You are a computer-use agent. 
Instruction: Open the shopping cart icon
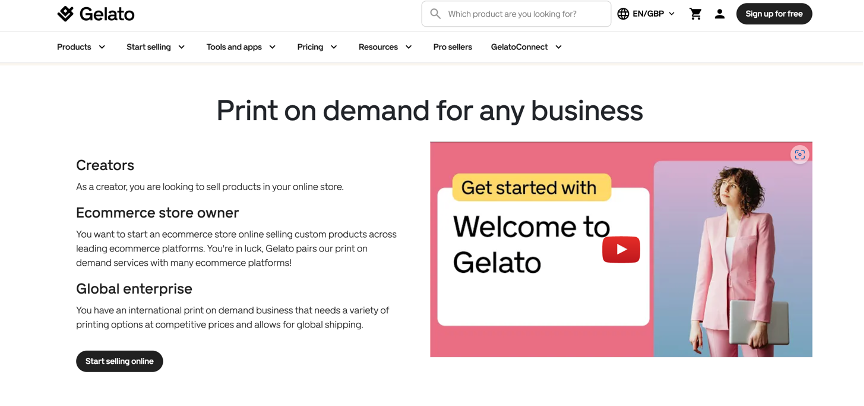click(696, 14)
